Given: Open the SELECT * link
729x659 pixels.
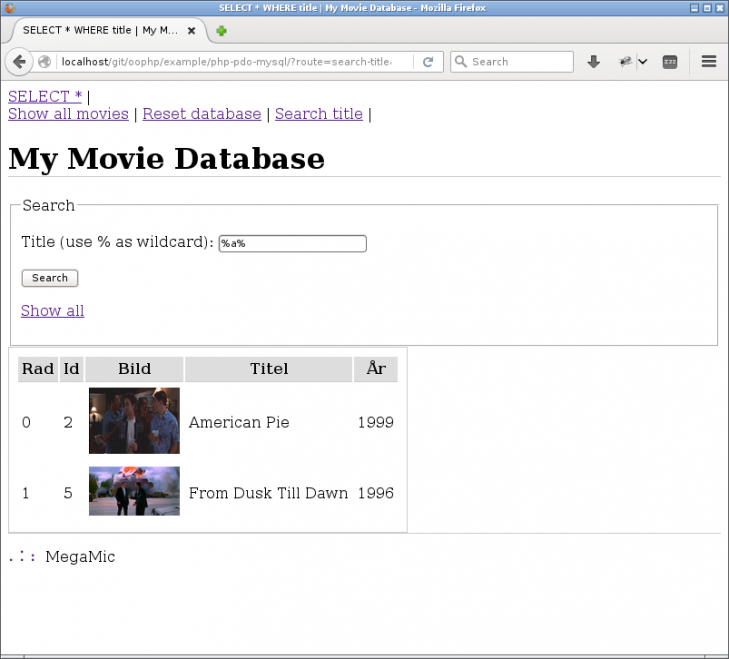Looking at the screenshot, I should point(45,96).
